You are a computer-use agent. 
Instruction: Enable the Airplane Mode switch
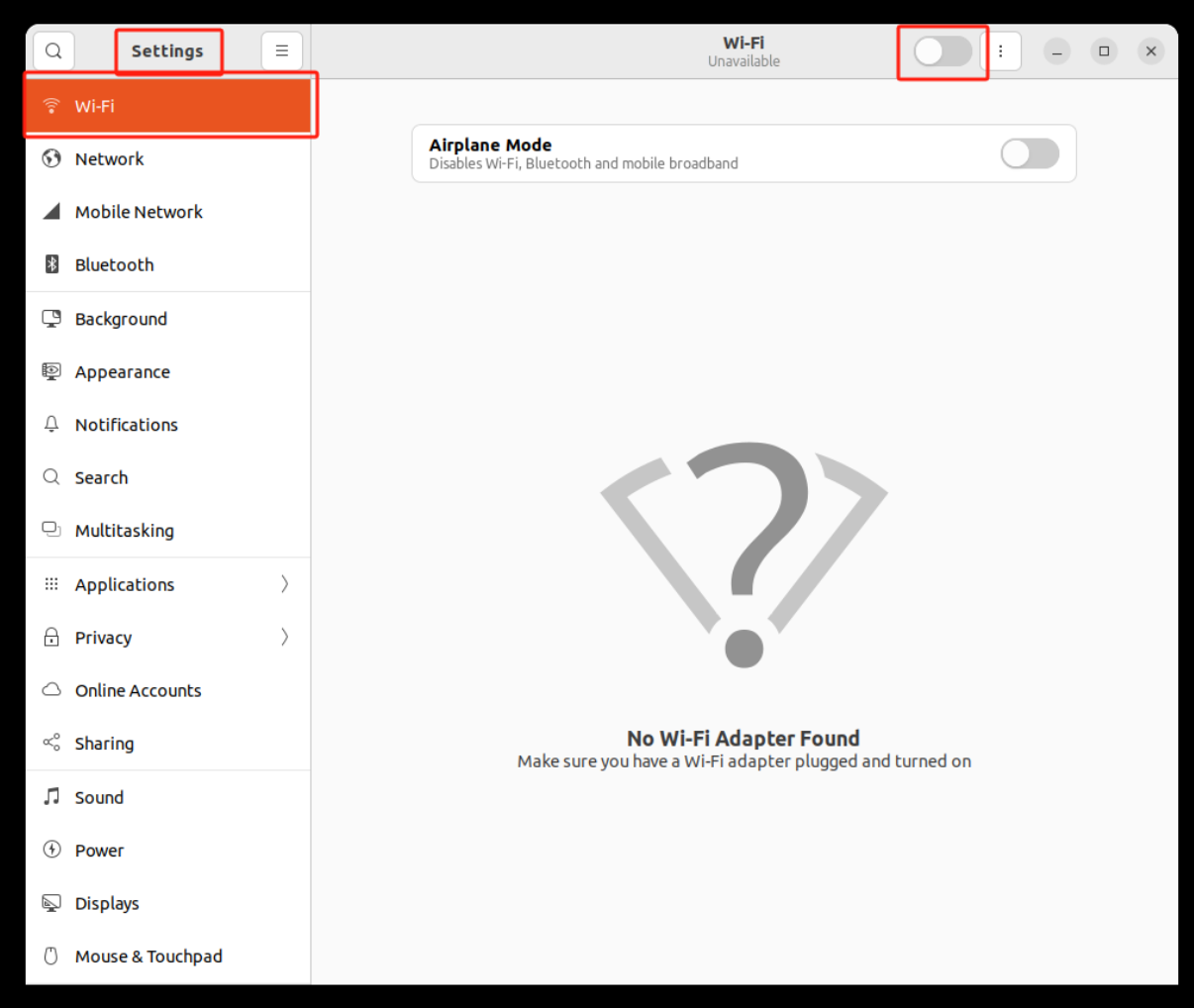[x=1030, y=153]
